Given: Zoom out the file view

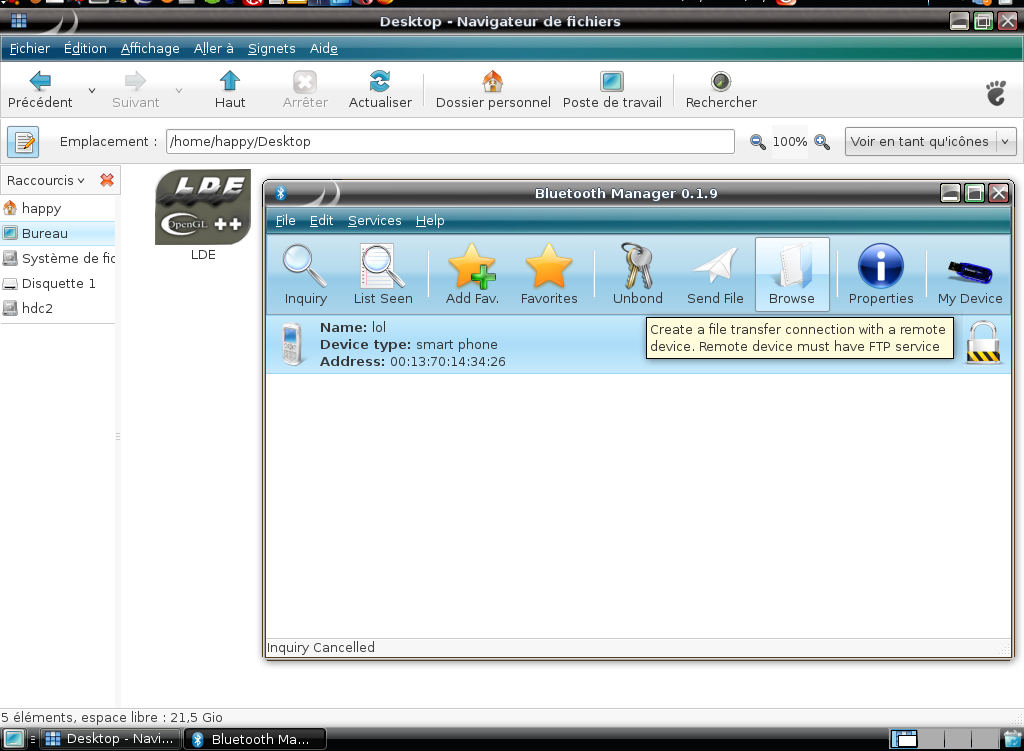Looking at the screenshot, I should [x=758, y=142].
